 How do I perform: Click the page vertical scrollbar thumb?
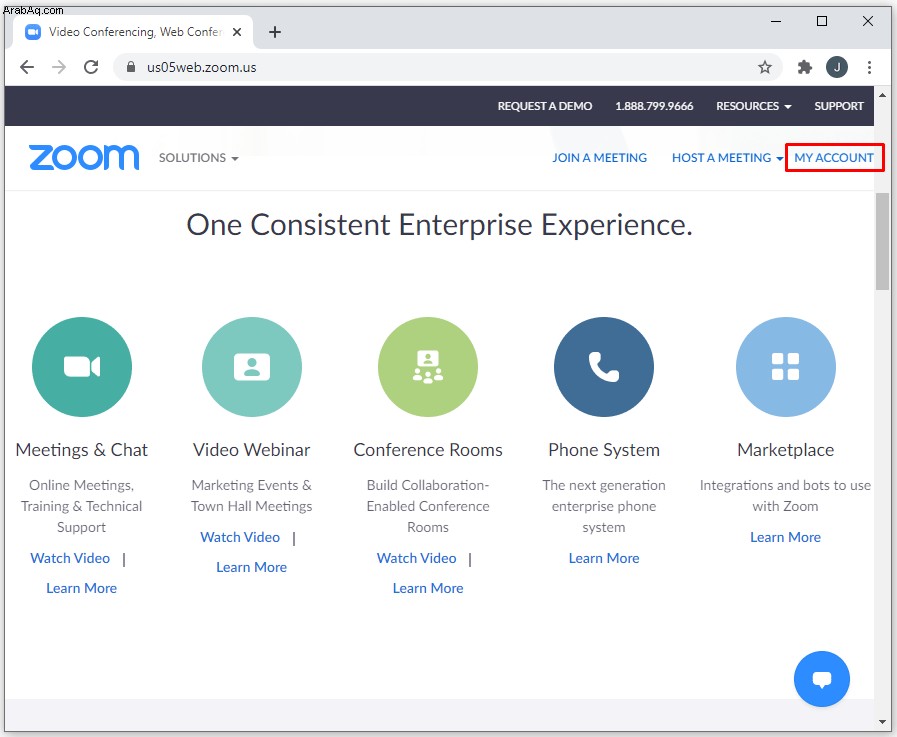click(x=882, y=241)
